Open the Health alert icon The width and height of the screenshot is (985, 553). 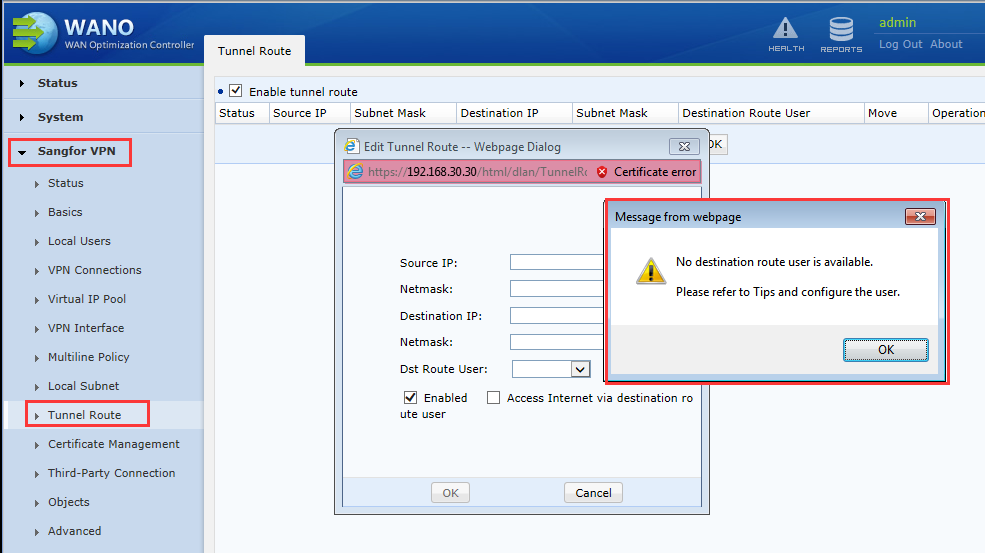click(x=785, y=34)
